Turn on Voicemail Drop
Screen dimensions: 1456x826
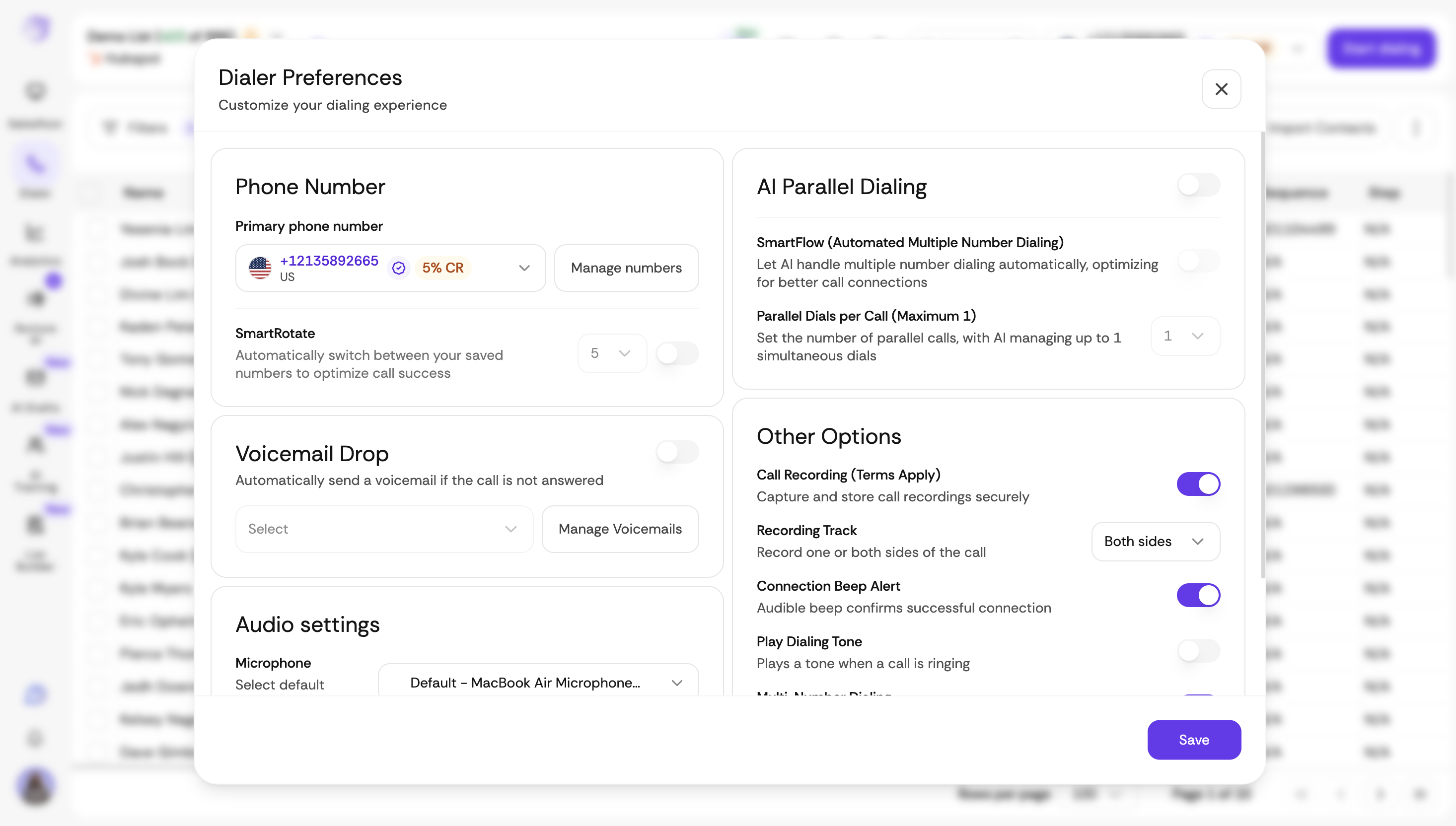pyautogui.click(x=677, y=452)
